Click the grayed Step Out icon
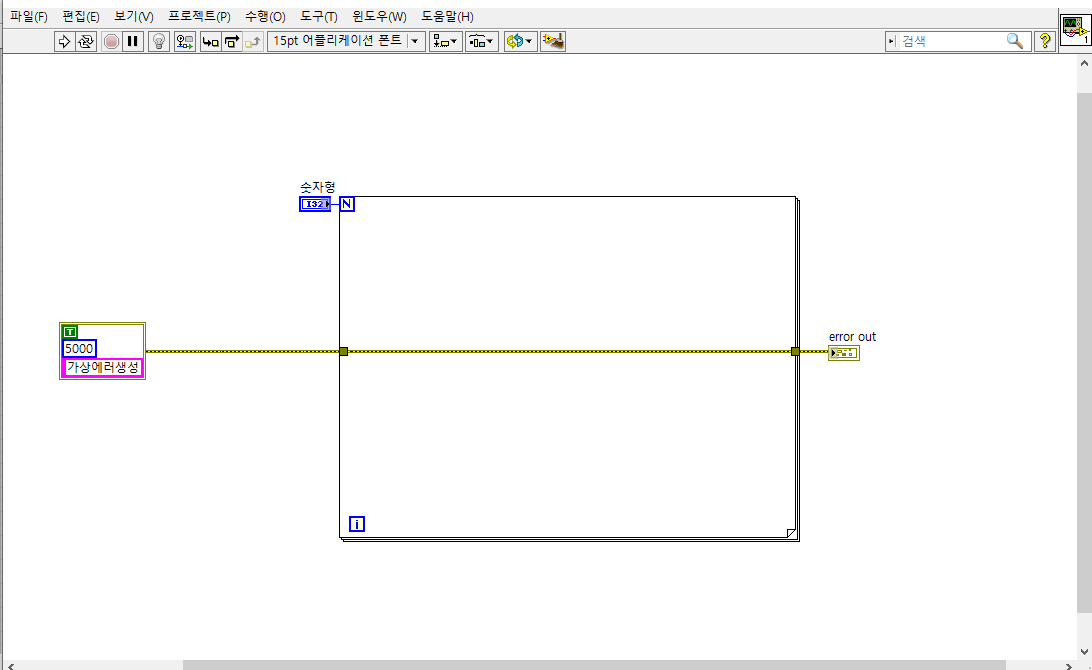The image size is (1092, 670). click(253, 41)
